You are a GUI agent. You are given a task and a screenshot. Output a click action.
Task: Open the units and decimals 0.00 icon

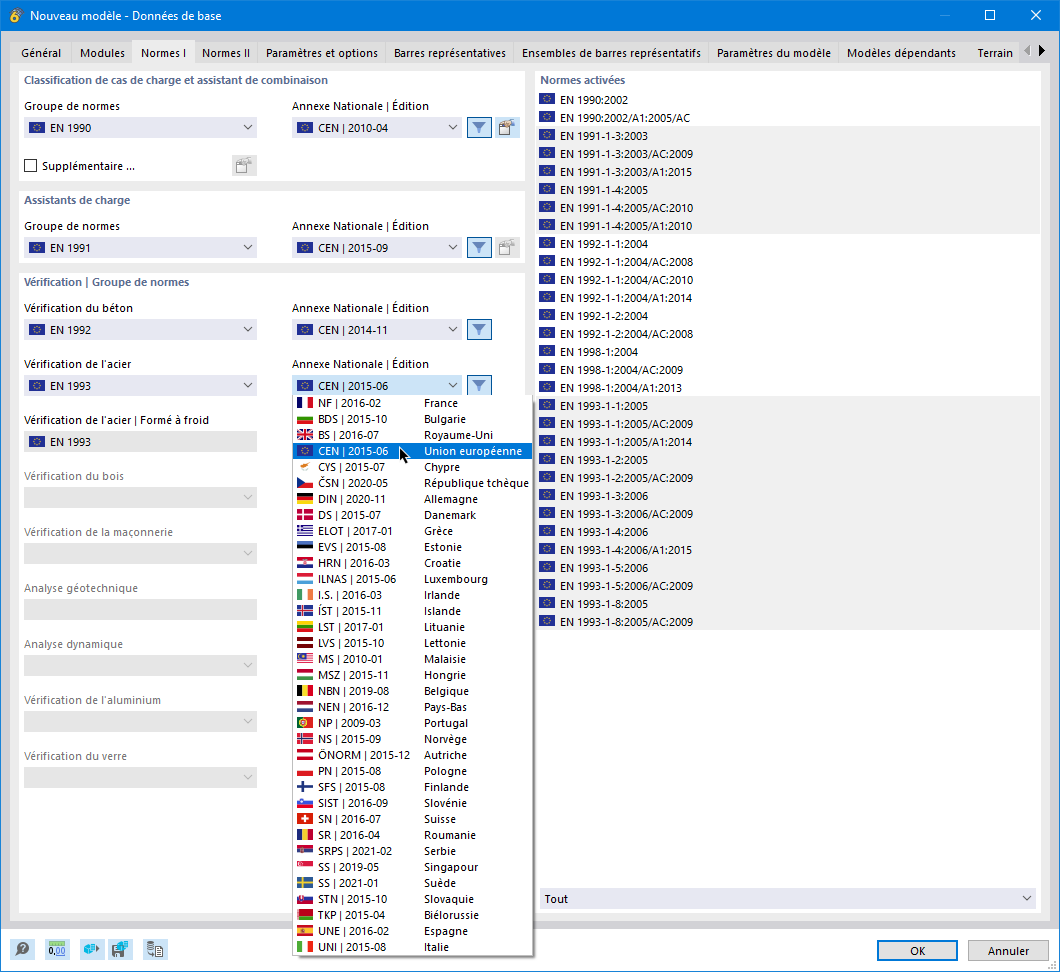[x=57, y=950]
